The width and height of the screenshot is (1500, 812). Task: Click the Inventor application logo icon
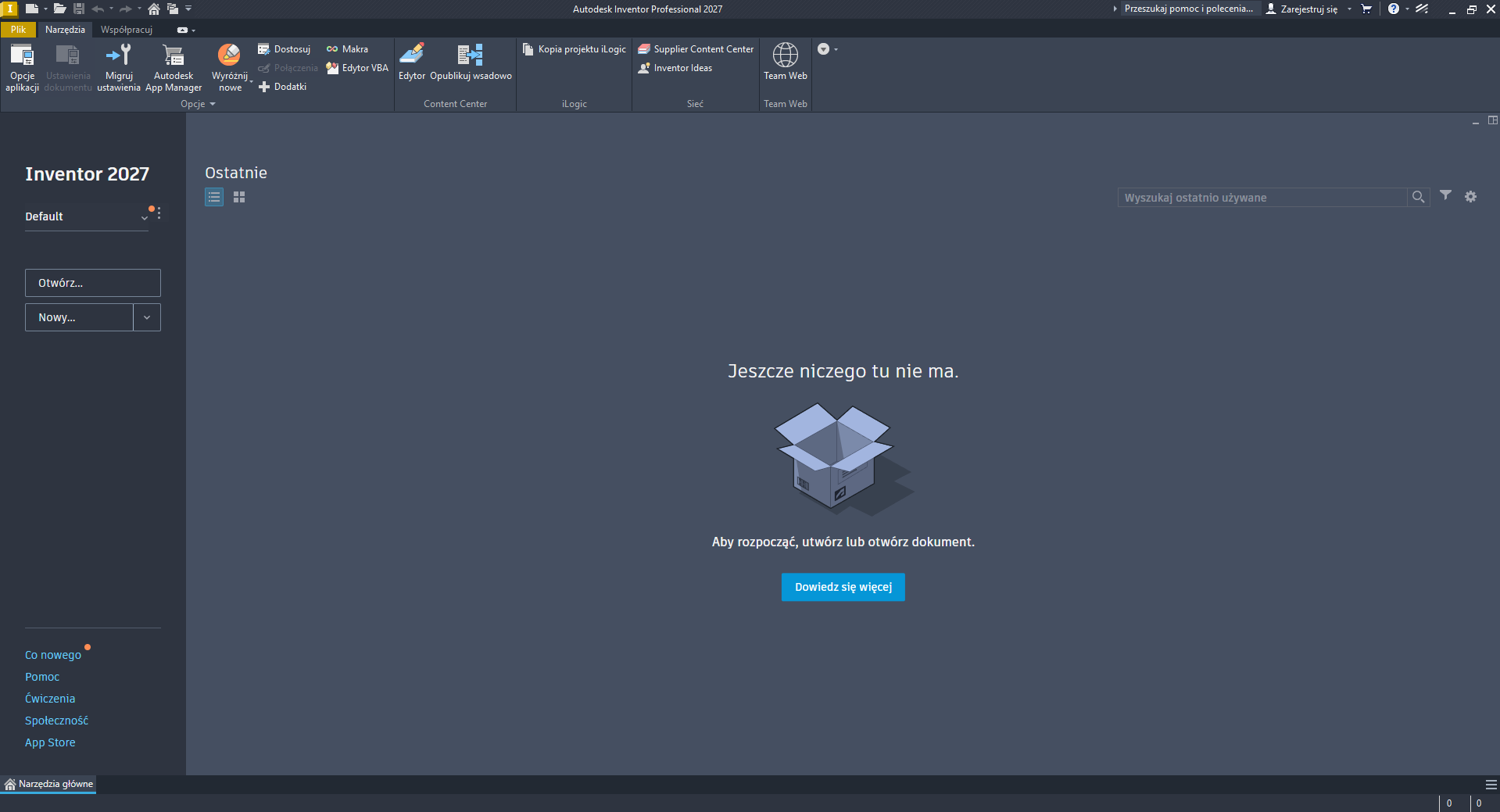pos(10,9)
